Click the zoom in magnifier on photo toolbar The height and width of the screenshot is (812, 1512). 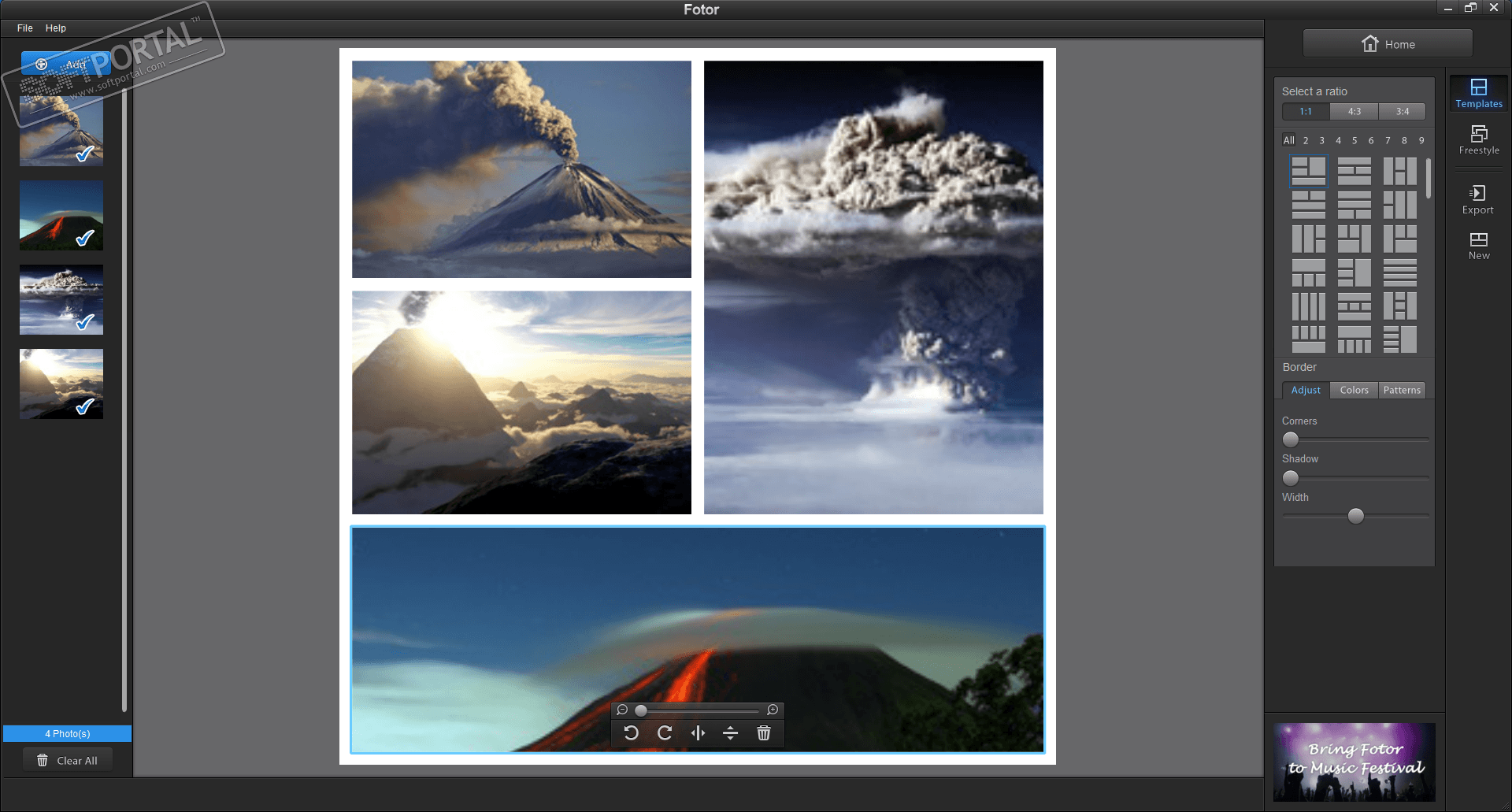773,710
